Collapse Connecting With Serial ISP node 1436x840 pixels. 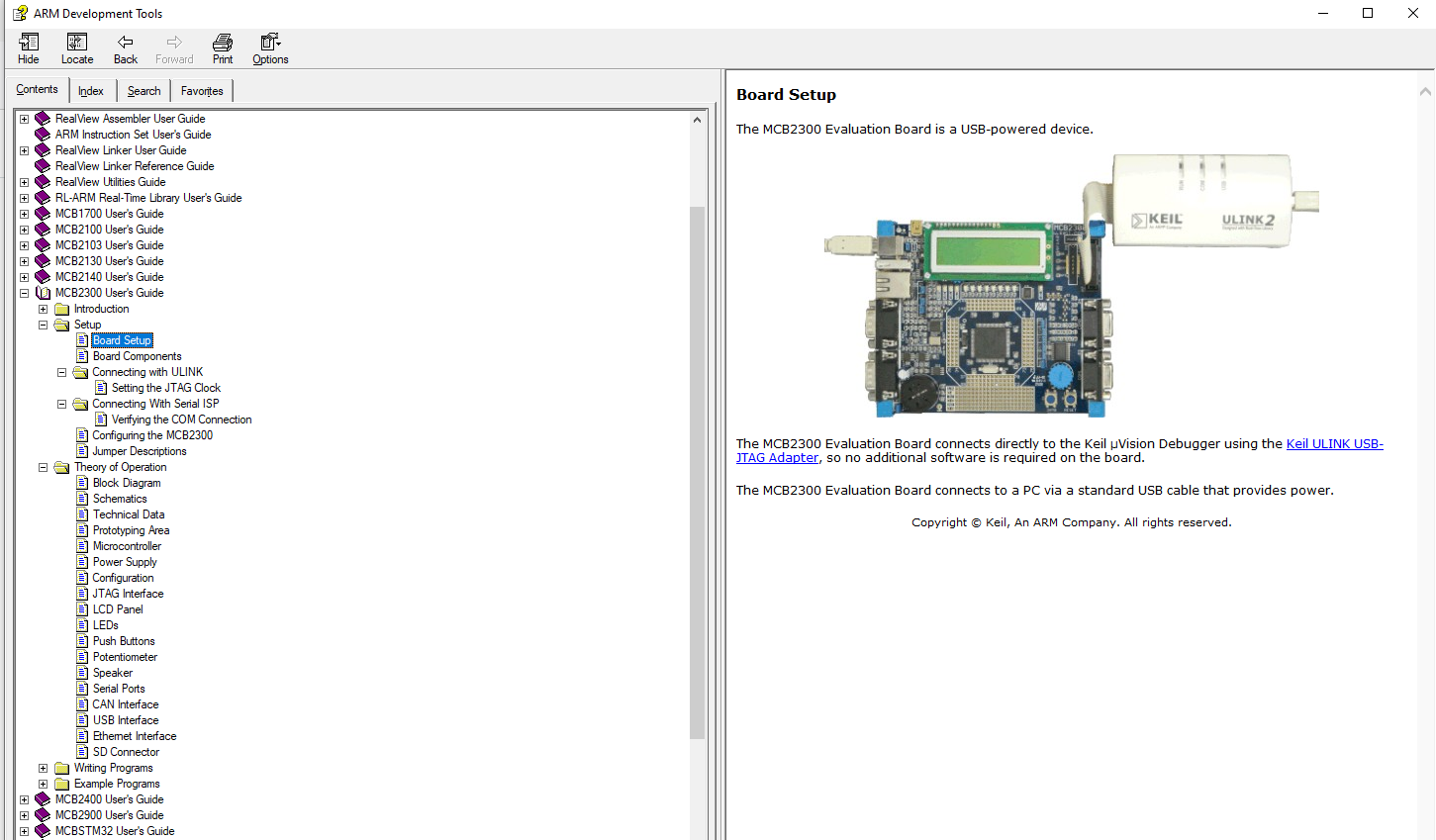pyautogui.click(x=61, y=404)
